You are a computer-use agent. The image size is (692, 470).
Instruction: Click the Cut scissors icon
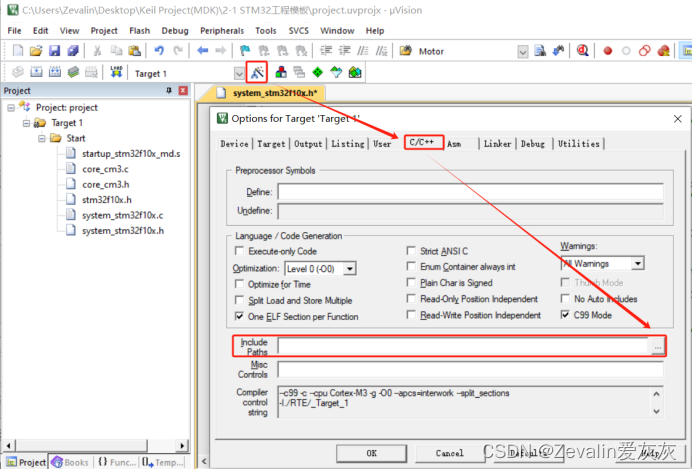tap(97, 51)
